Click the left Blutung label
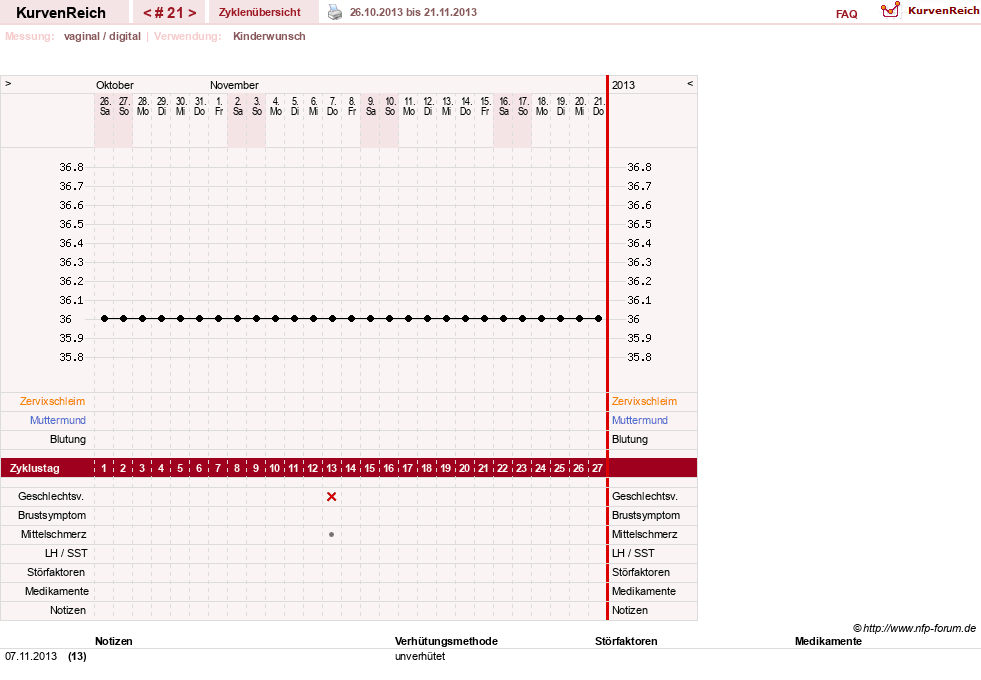981x680 pixels. pyautogui.click(x=68, y=439)
